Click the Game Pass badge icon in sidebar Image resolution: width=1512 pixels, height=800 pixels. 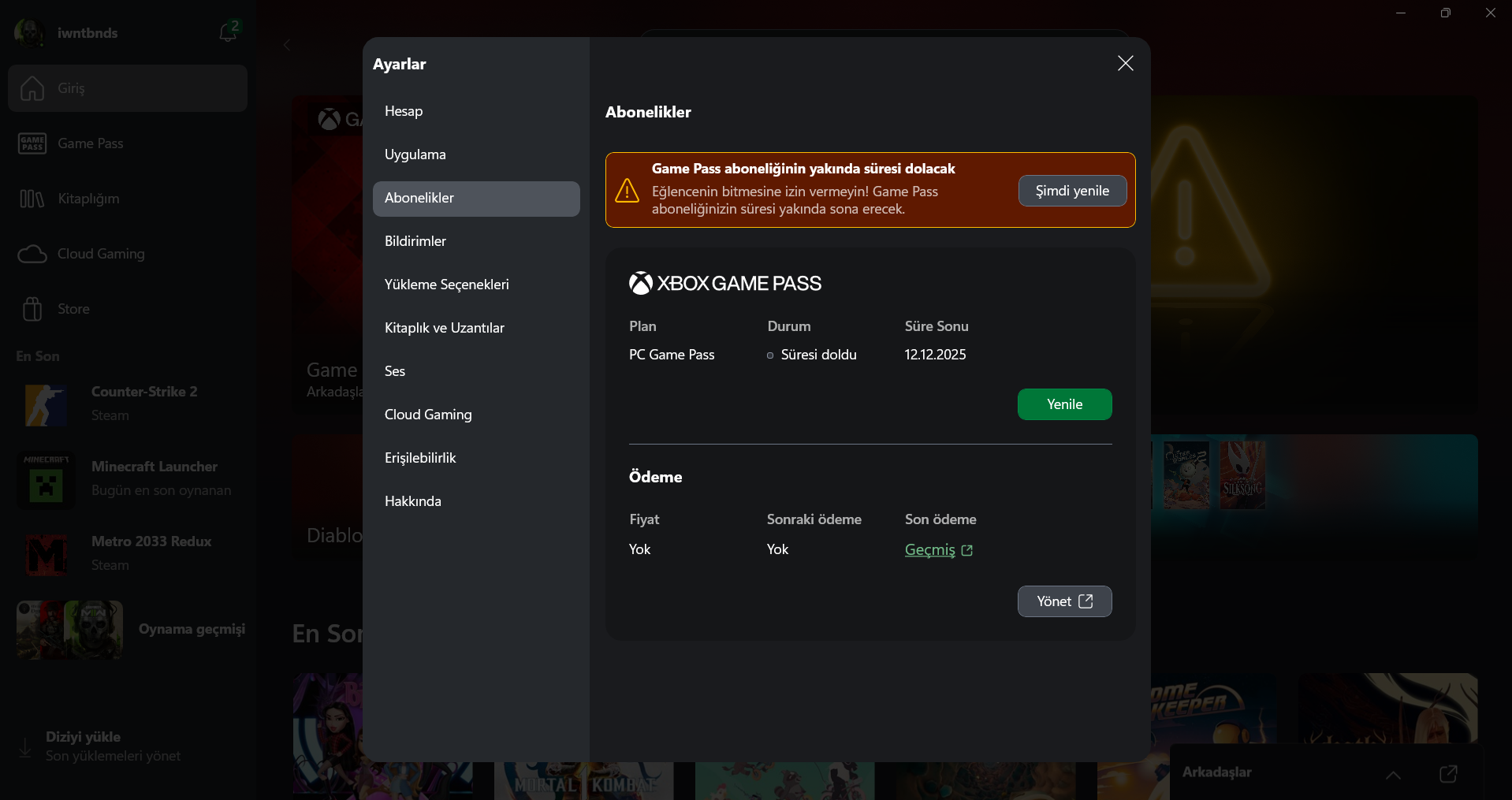32,143
